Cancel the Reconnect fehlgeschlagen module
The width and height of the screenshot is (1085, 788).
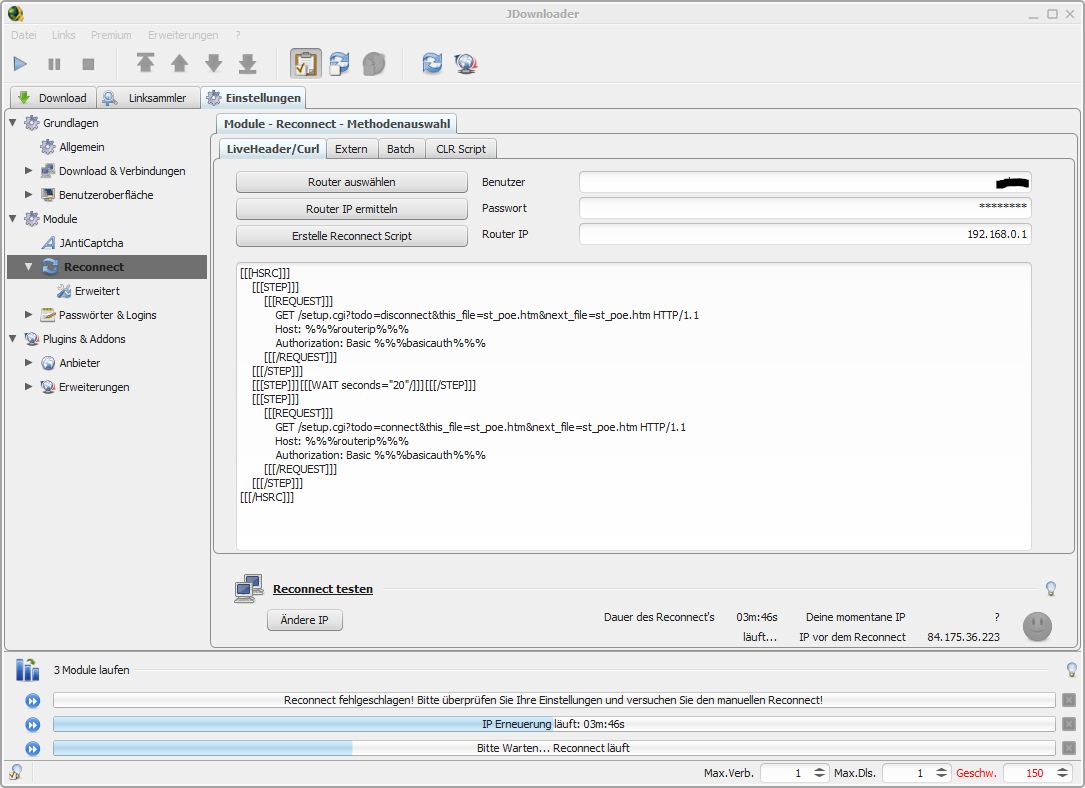(x=1068, y=700)
